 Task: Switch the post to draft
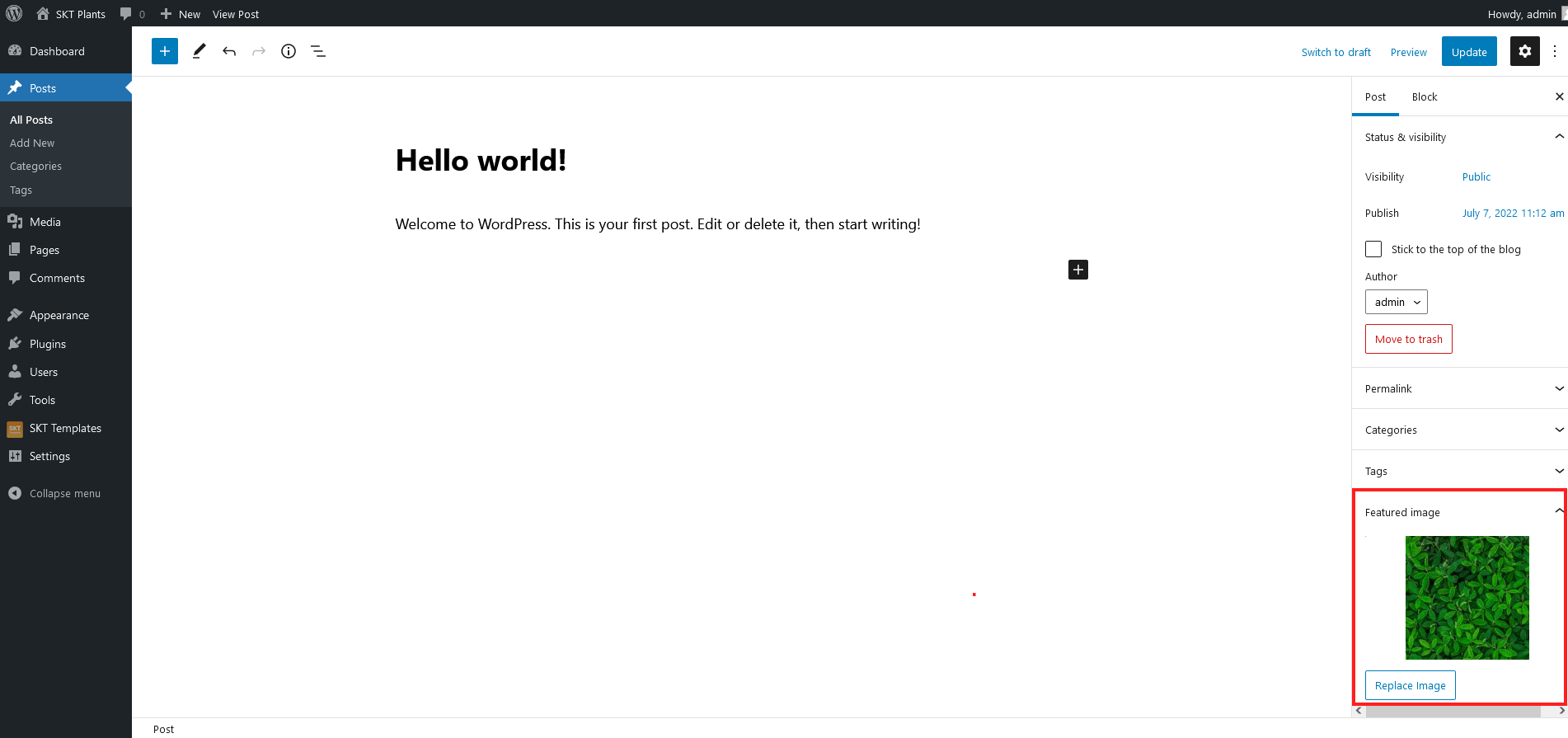[1336, 52]
